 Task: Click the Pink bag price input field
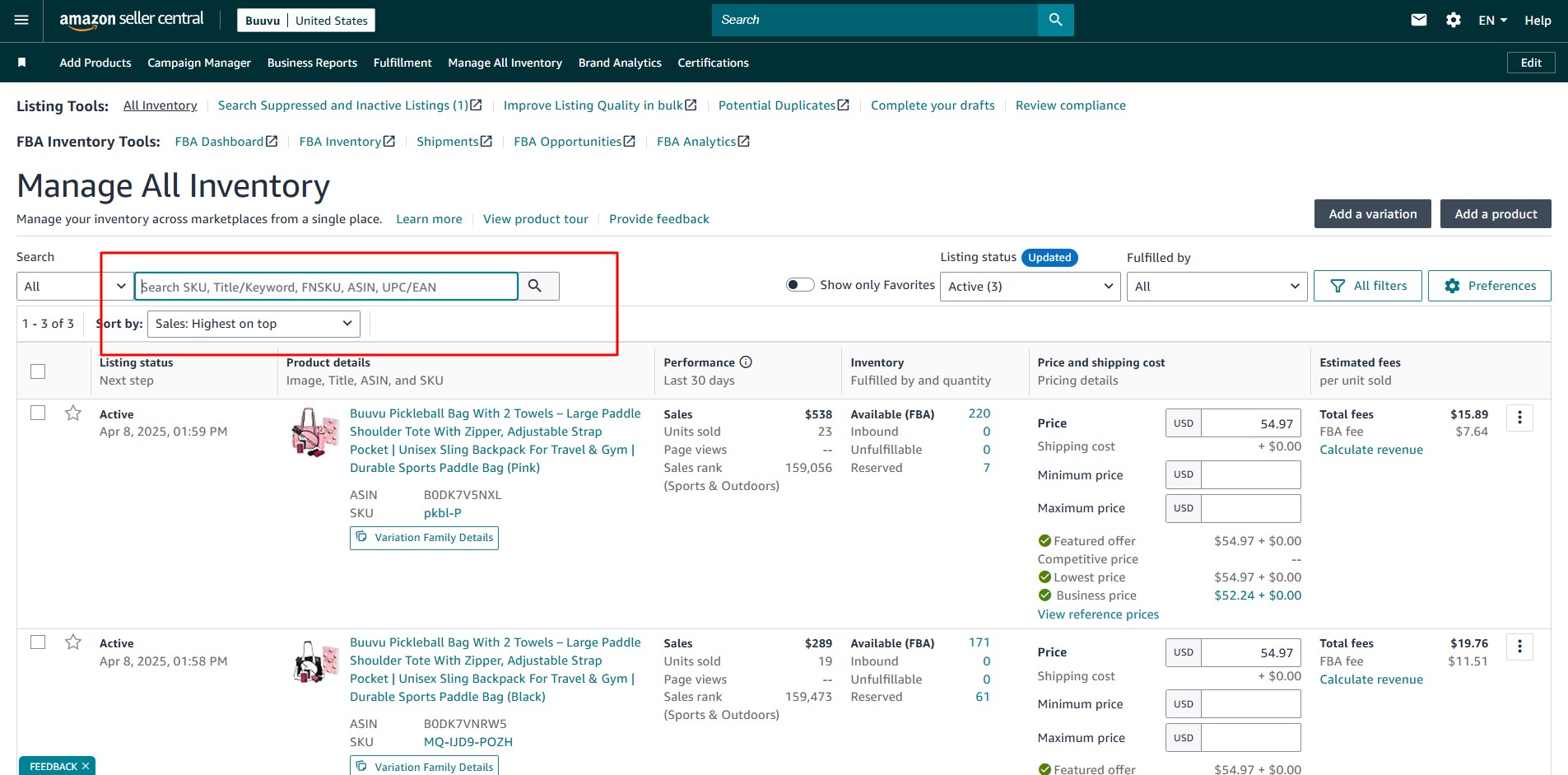pyautogui.click(x=1250, y=424)
